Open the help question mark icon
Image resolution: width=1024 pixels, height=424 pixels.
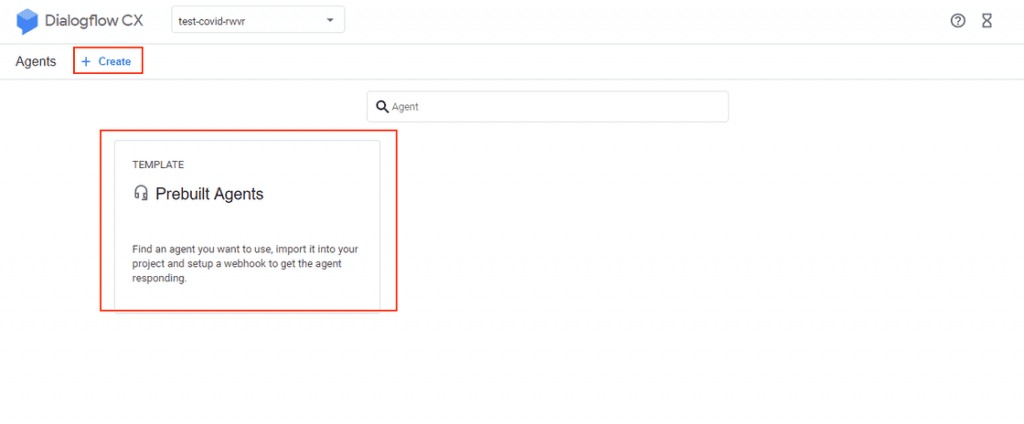point(957,21)
